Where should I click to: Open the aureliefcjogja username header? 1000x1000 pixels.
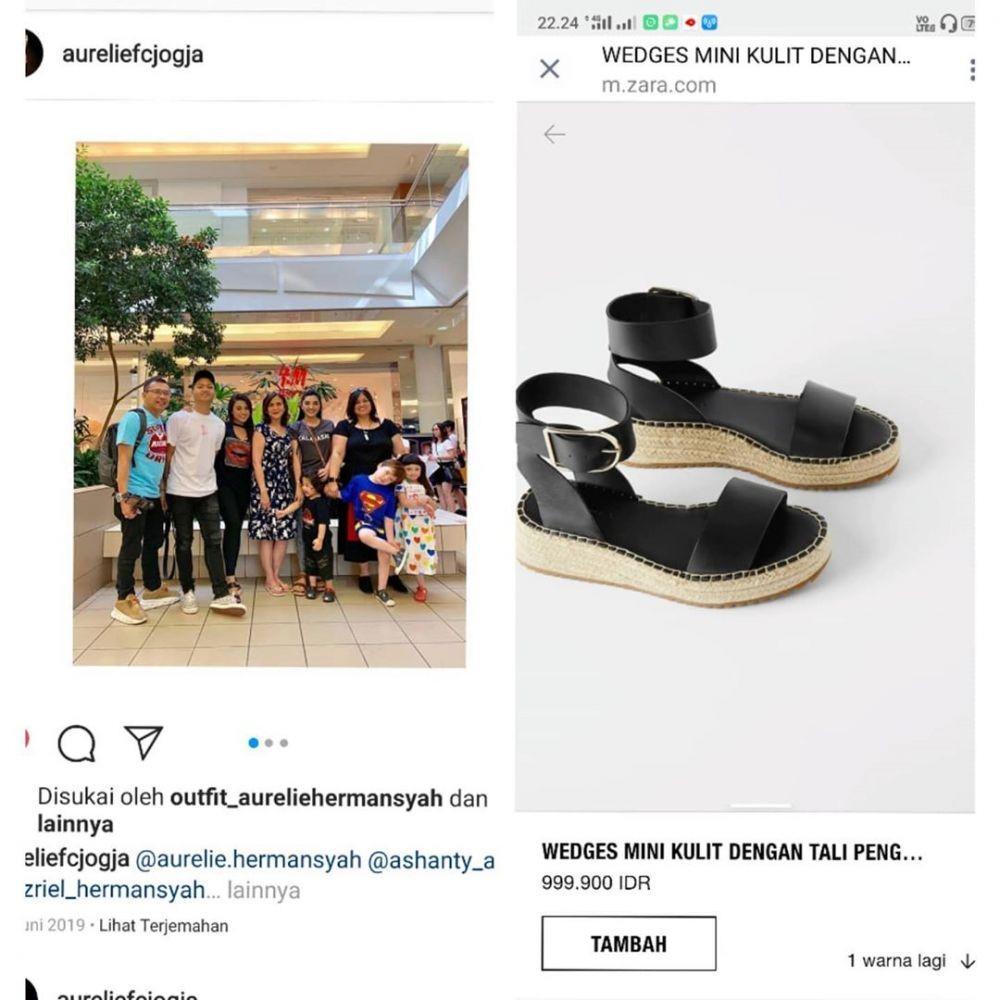133,54
